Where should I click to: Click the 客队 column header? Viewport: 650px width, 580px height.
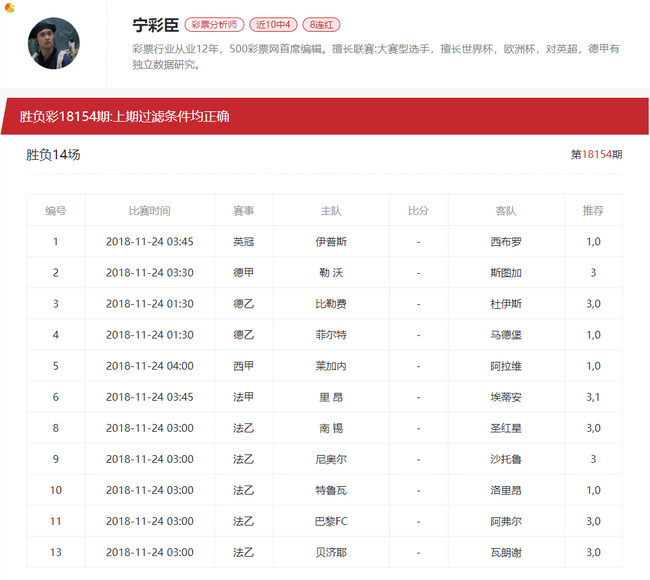point(506,211)
